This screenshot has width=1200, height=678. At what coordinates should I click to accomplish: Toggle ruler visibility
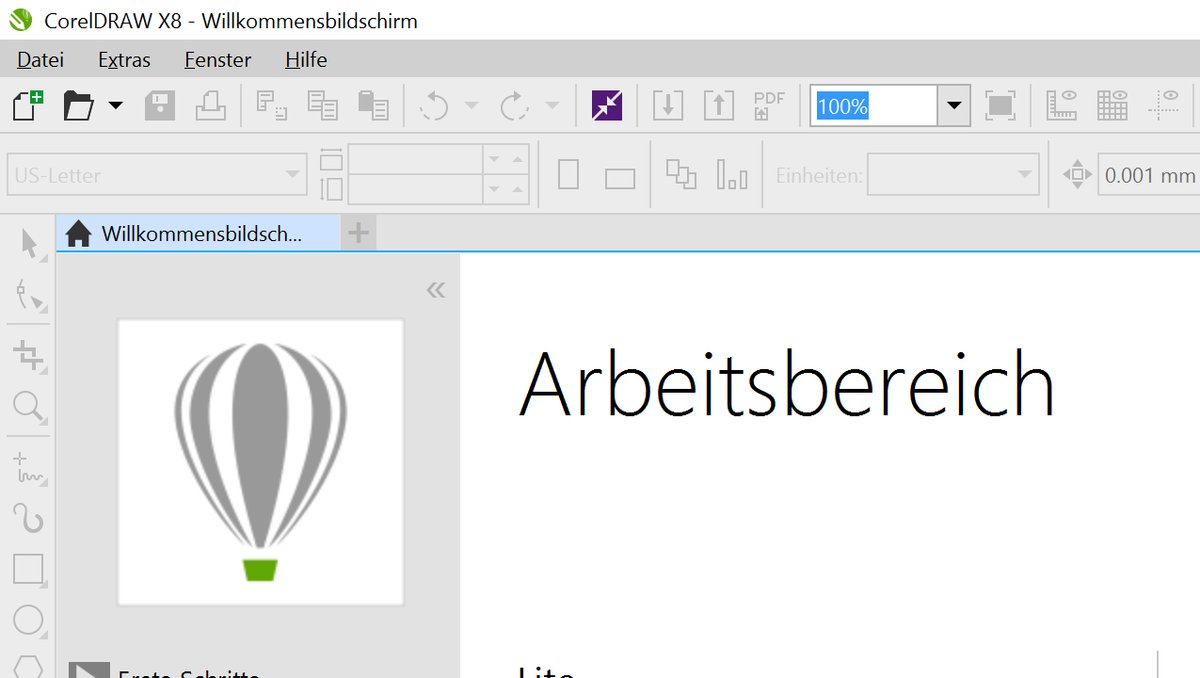coord(1062,105)
